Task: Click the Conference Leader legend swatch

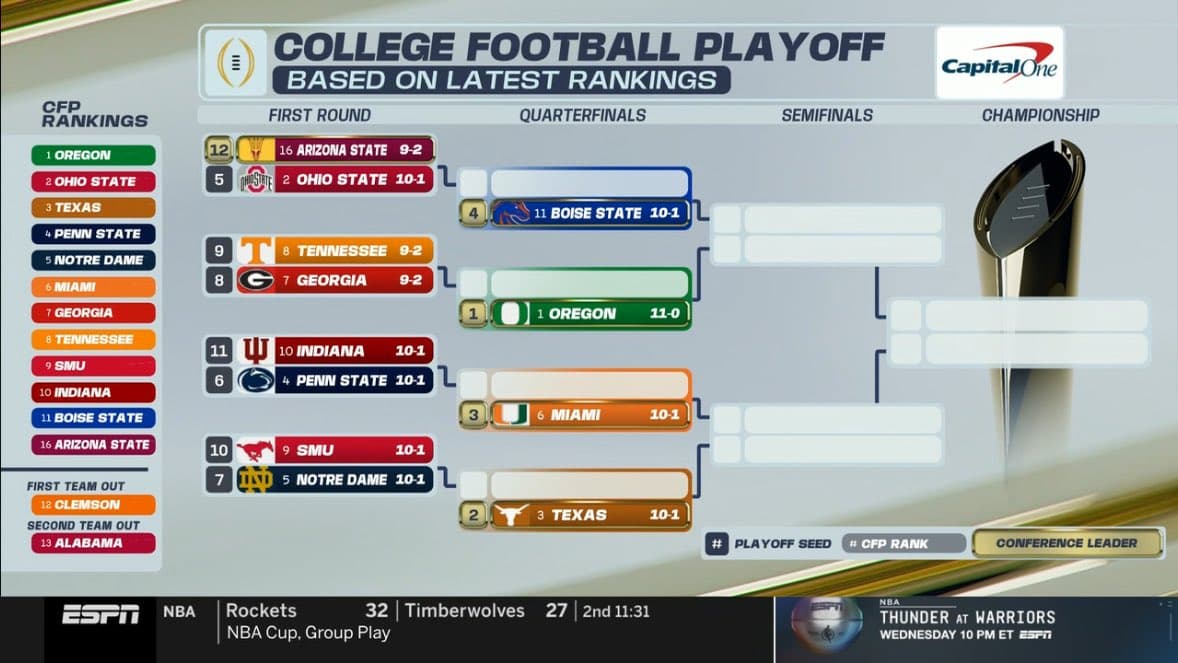Action: pos(1066,543)
